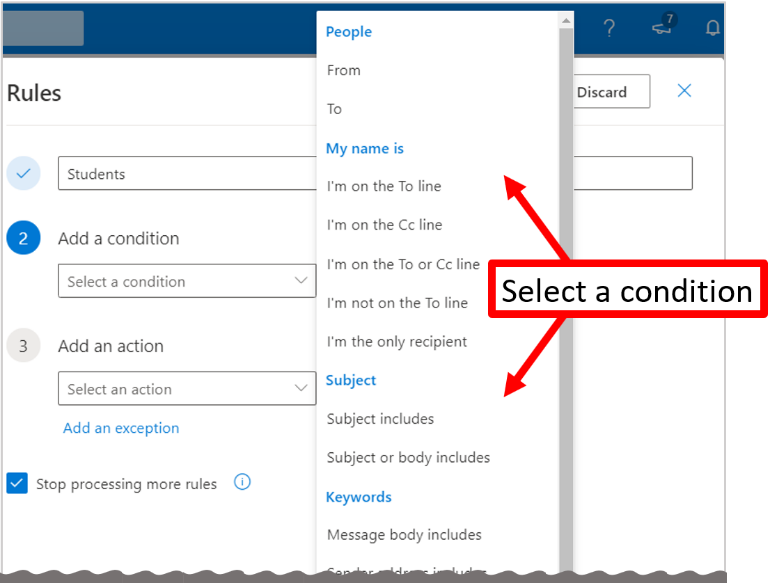The image size is (770, 583).
Task: Click the Add an exception link
Action: 121,428
